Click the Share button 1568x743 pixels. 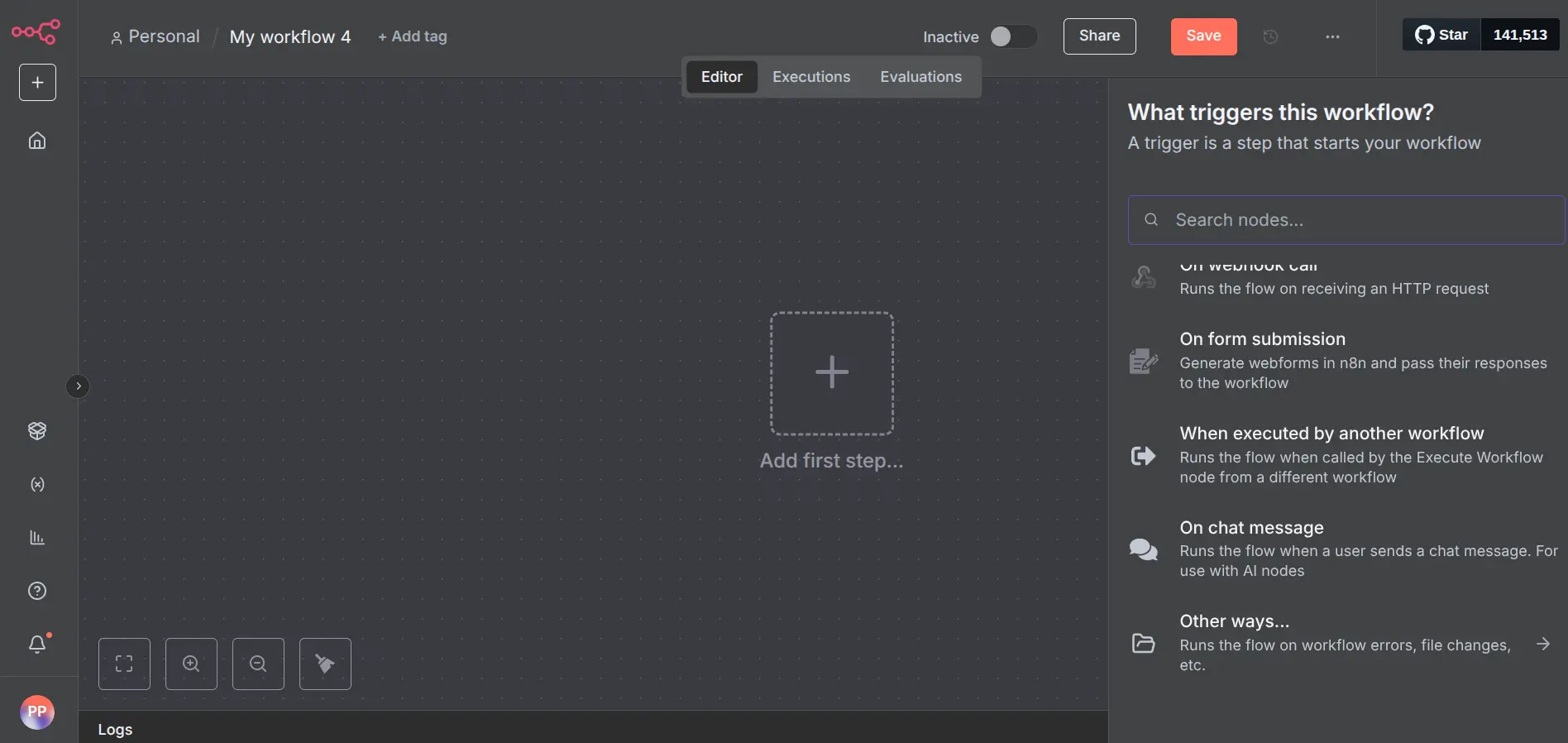pyautogui.click(x=1099, y=36)
